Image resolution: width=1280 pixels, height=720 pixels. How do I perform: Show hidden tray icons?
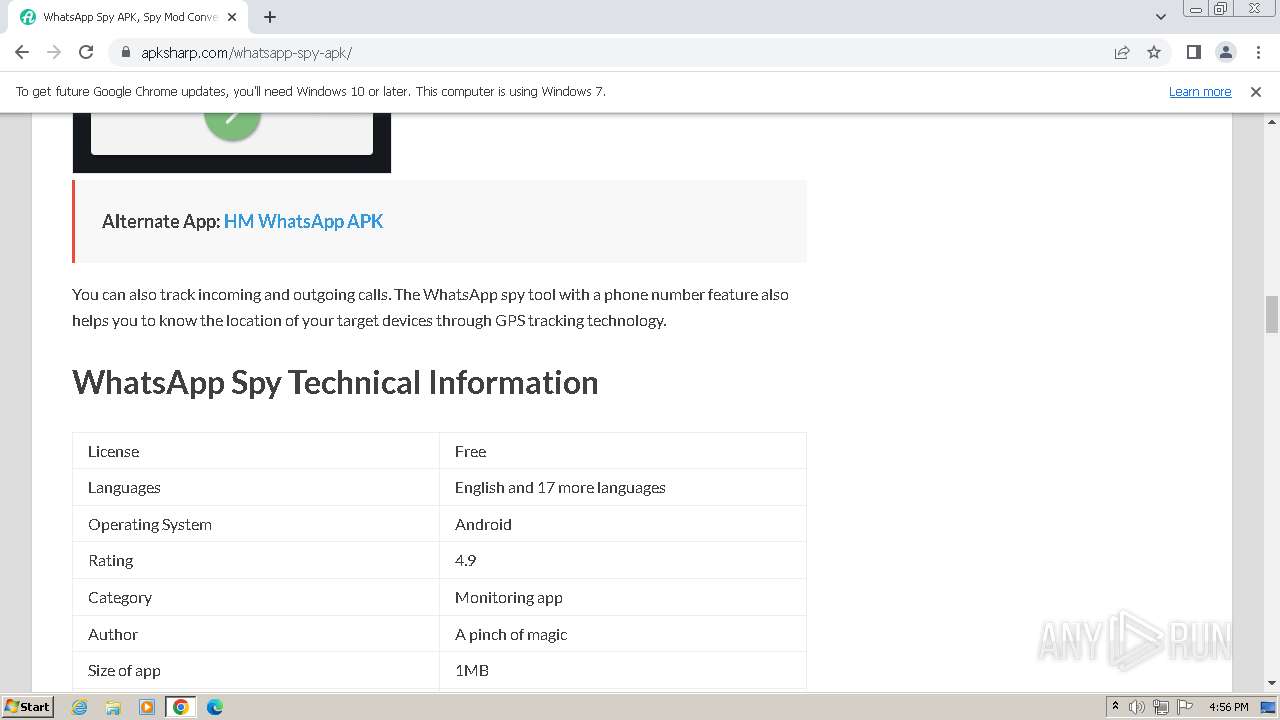(x=1115, y=707)
